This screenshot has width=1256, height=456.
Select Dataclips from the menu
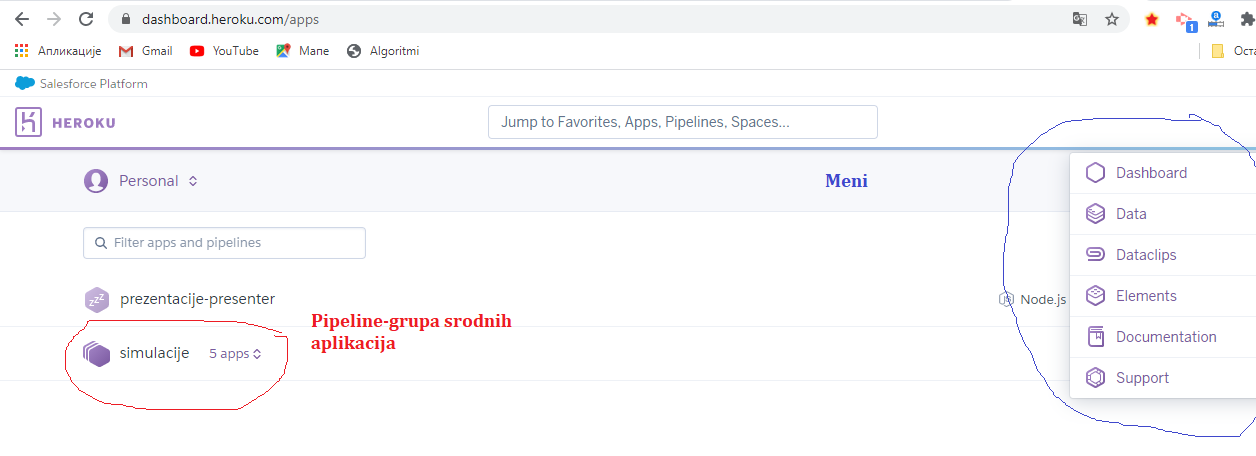[1163, 255]
